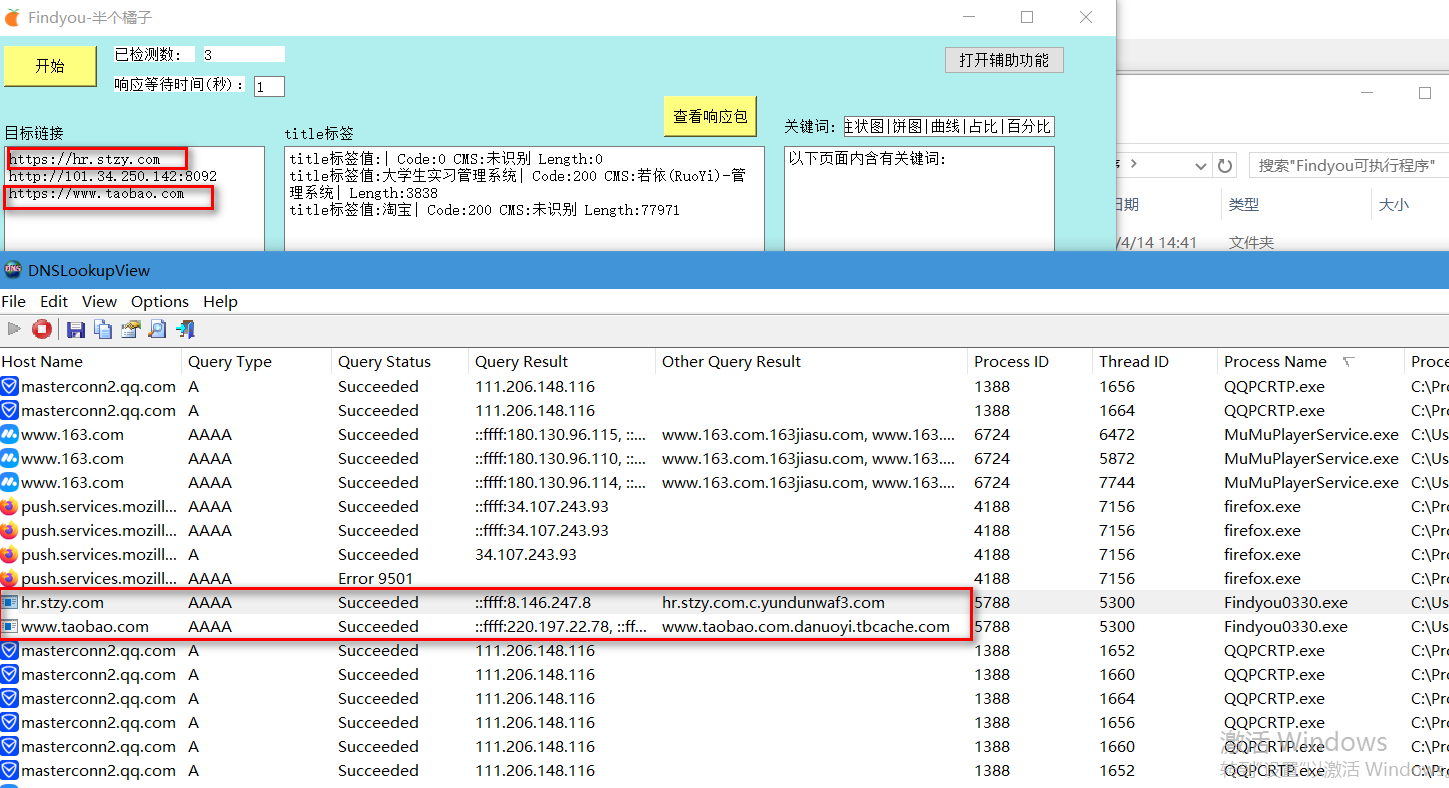Viewport: 1449px width, 788px height.
Task: Click the Error 9501 query status cell
Action: 376,578
